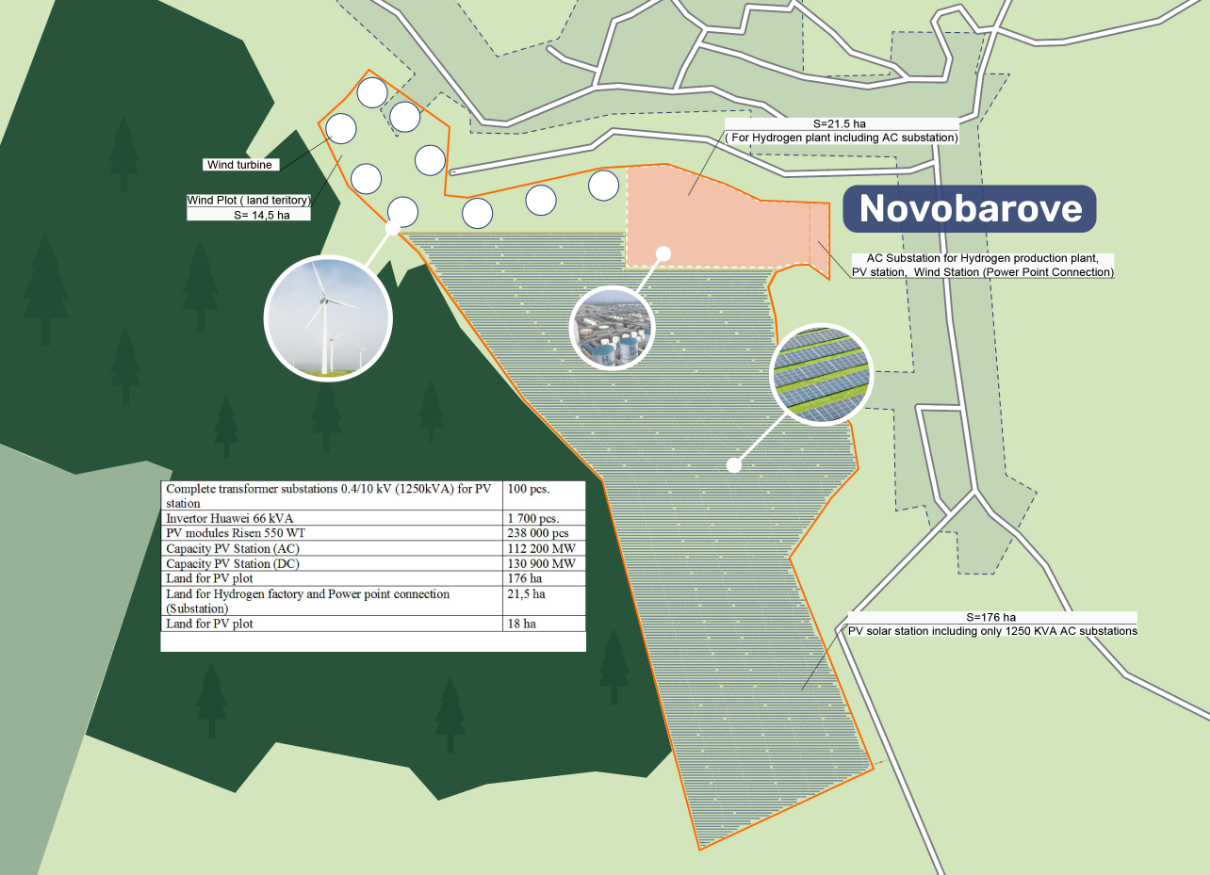
Task: Click the "Invertor Huawei 66 kVA" cell
Action: point(332,518)
